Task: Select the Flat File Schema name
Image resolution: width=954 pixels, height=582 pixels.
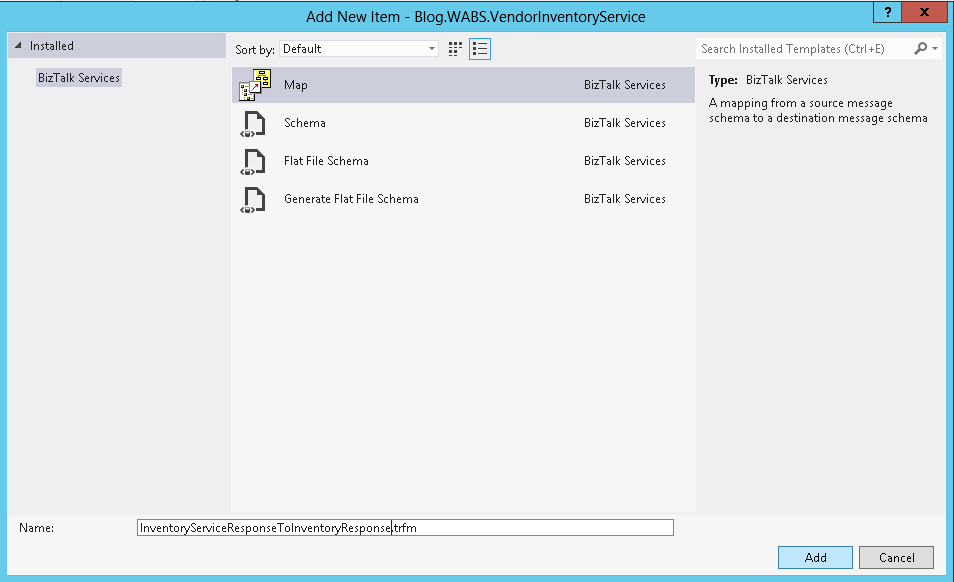Action: (326, 161)
